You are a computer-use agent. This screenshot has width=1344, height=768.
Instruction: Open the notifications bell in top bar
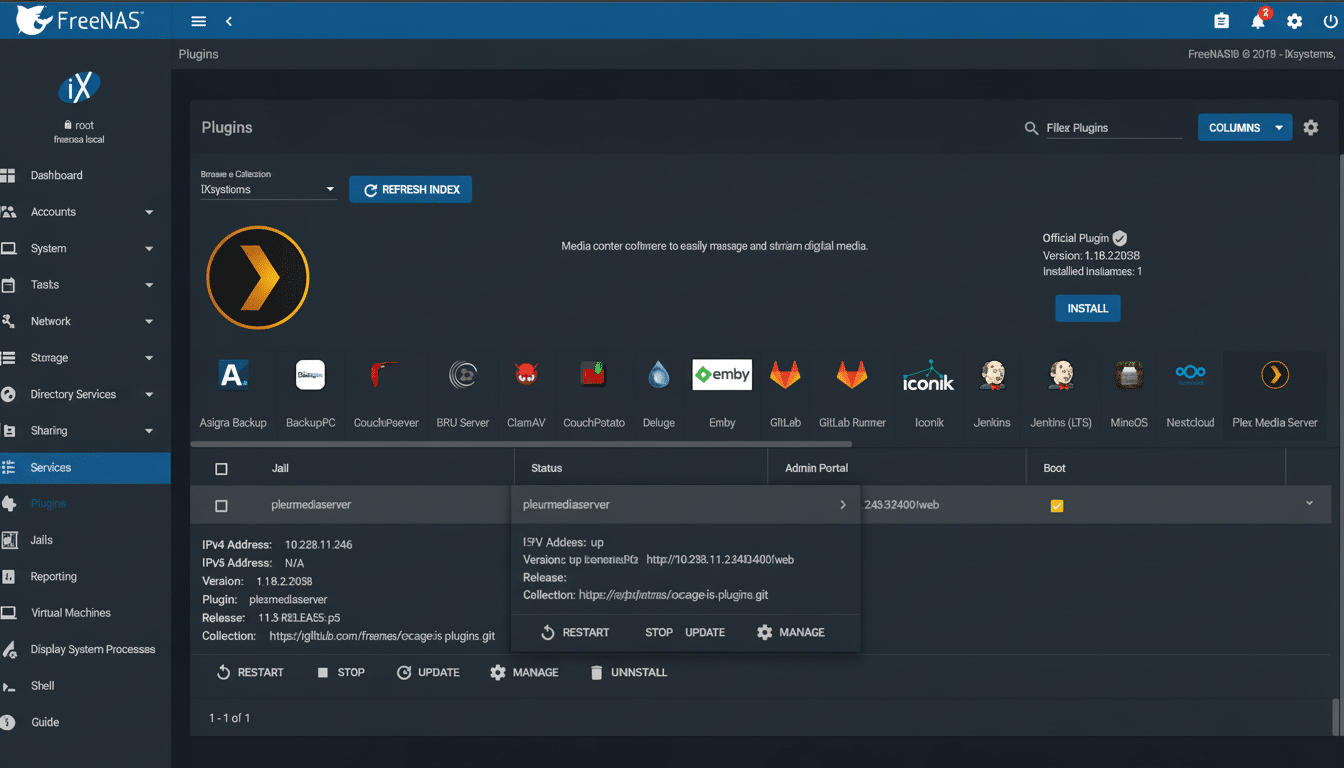[x=1258, y=20]
